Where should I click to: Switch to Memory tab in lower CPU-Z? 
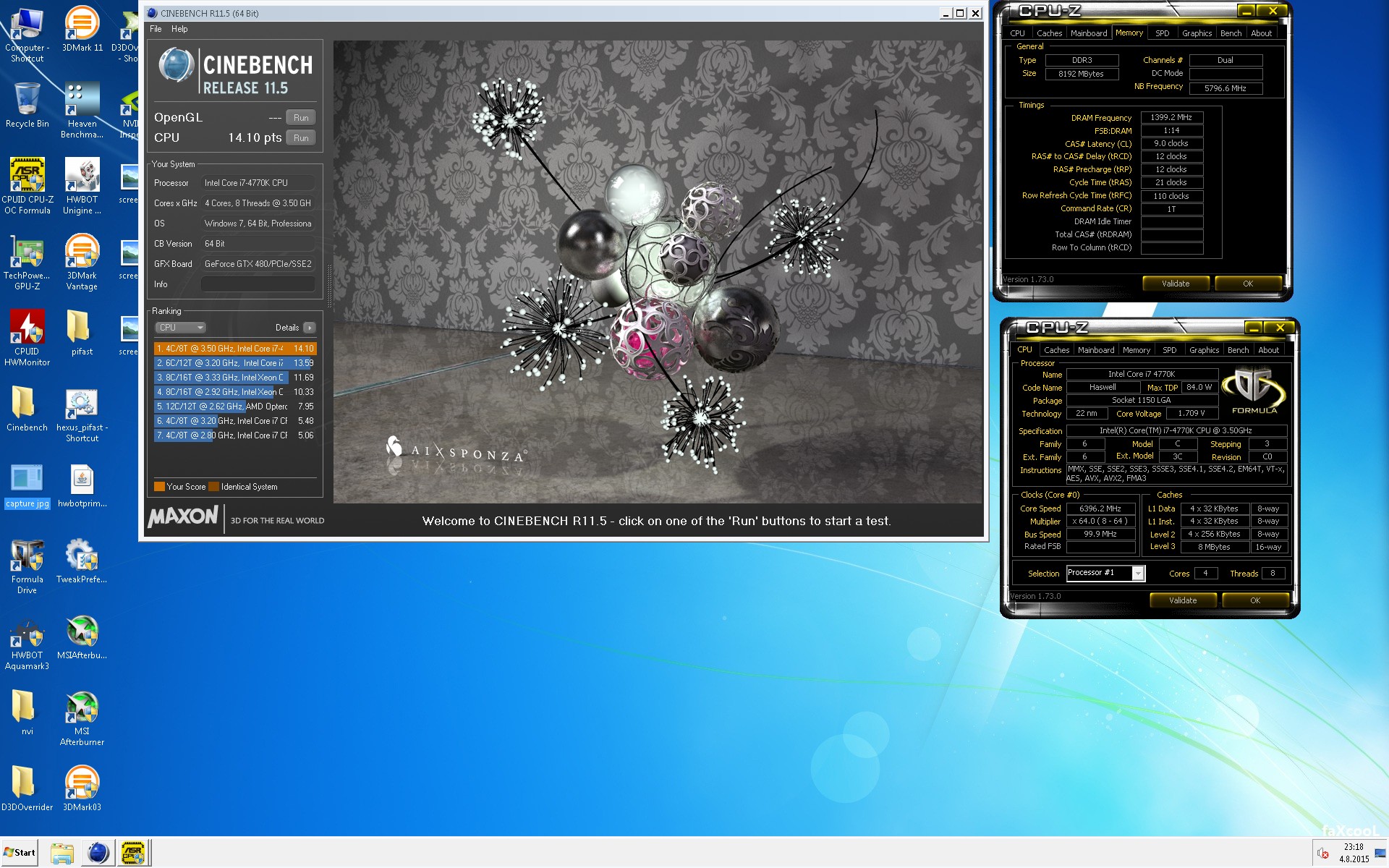tap(1136, 350)
